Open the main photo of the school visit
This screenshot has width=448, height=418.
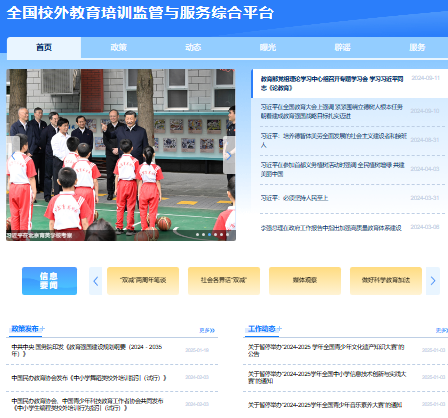(121, 155)
